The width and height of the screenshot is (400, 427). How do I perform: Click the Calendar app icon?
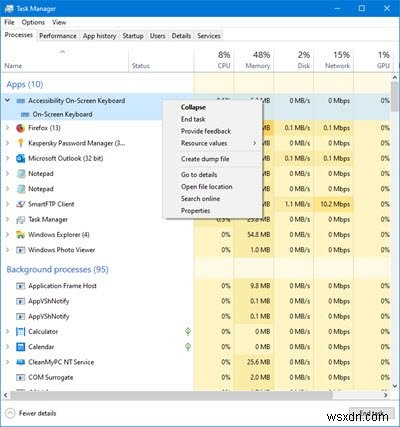coord(21,347)
